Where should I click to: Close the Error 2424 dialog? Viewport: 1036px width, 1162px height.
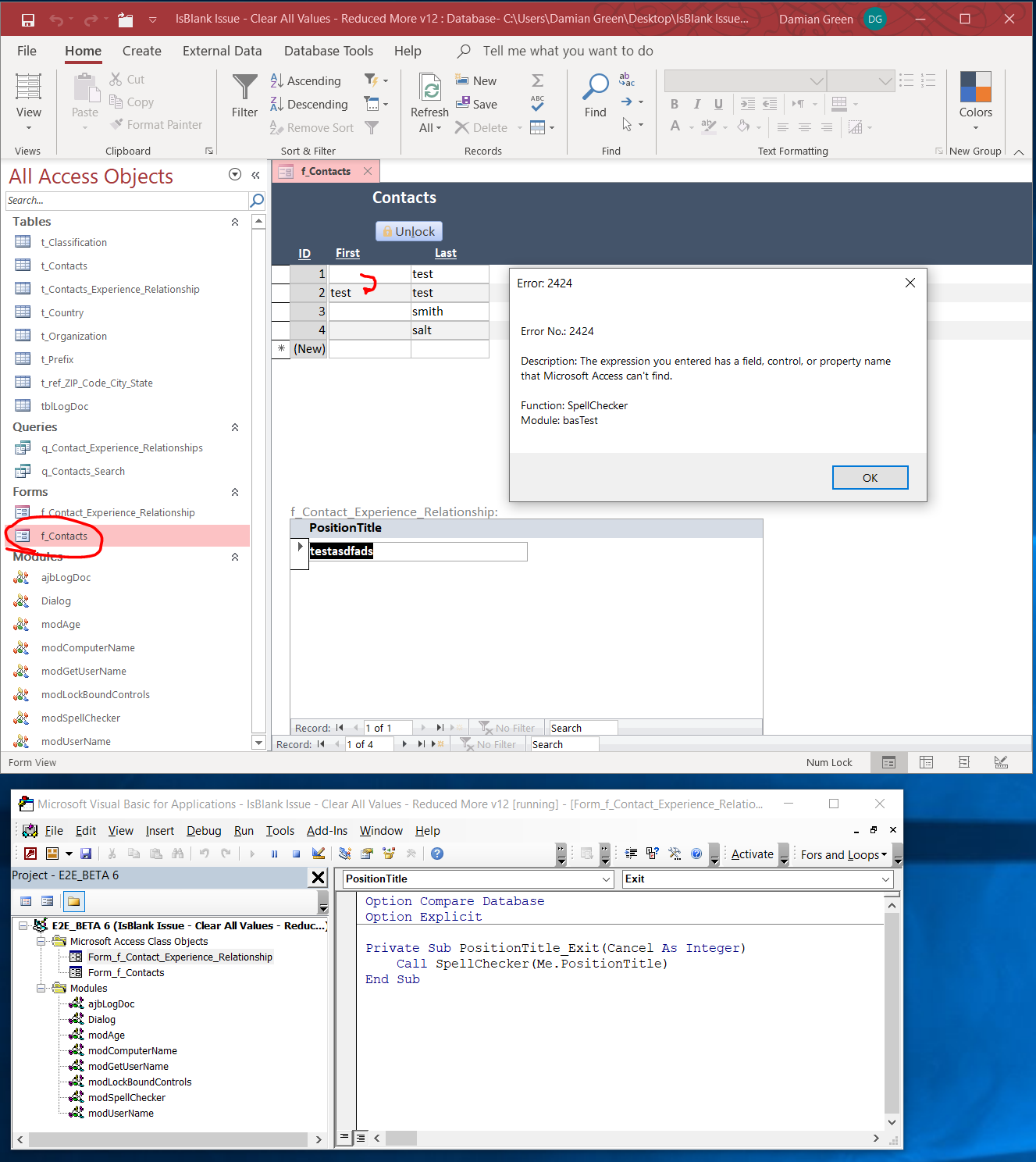tap(910, 283)
